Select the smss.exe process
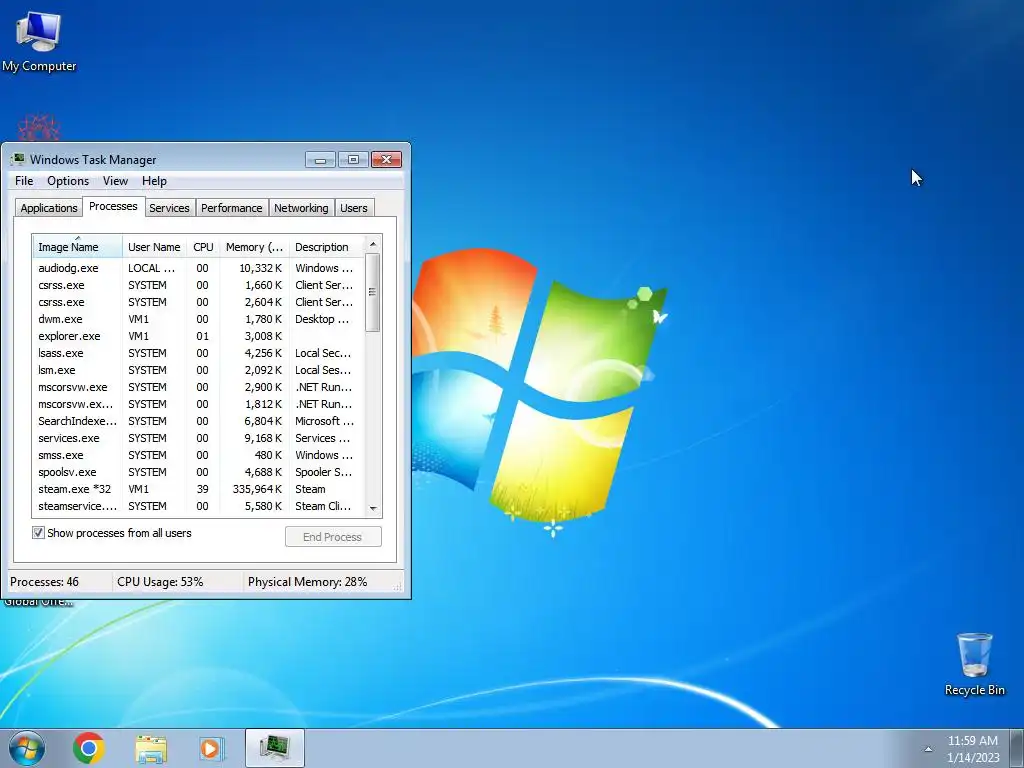 (x=199, y=455)
